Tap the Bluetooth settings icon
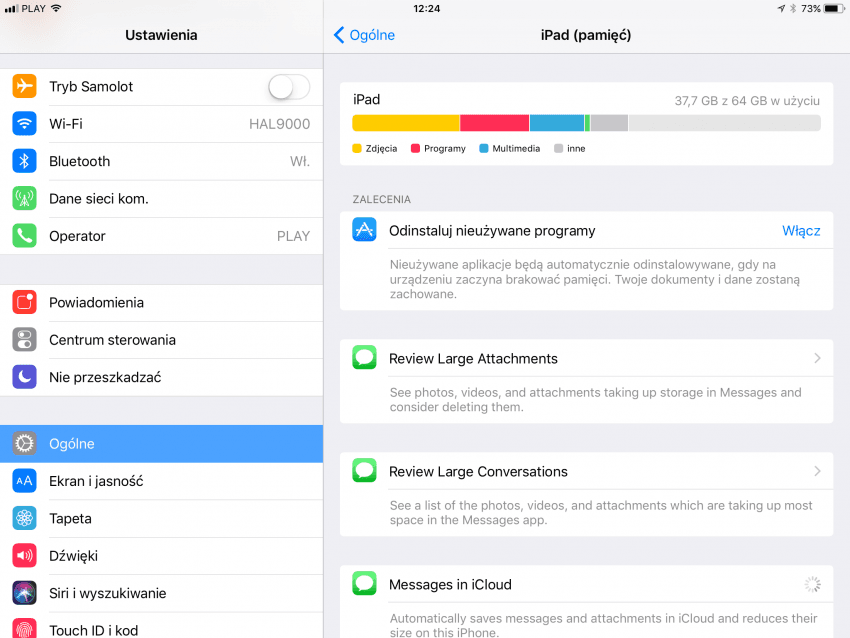850x638 pixels. (x=24, y=161)
